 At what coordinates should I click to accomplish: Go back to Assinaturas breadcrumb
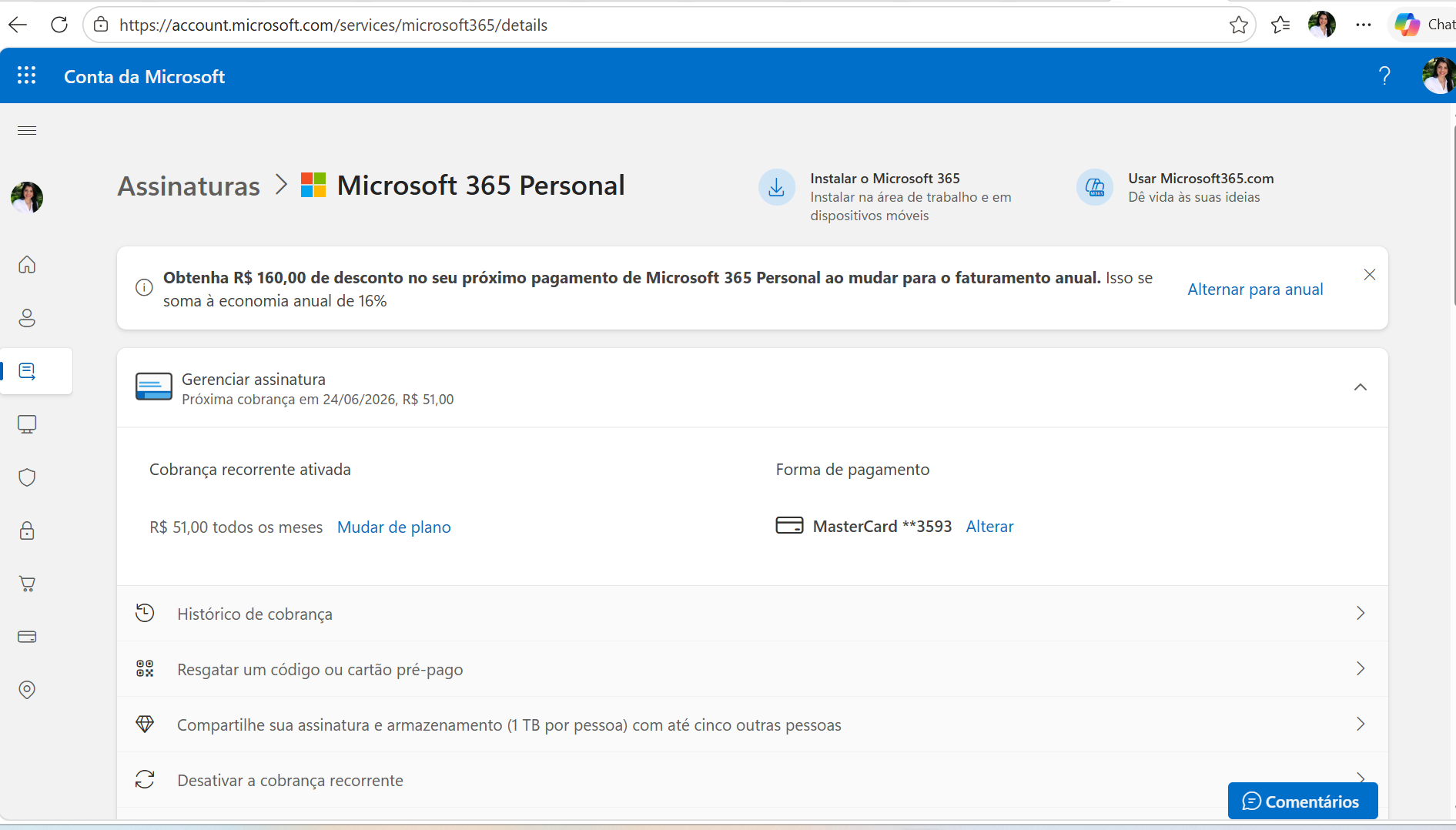pyautogui.click(x=189, y=186)
